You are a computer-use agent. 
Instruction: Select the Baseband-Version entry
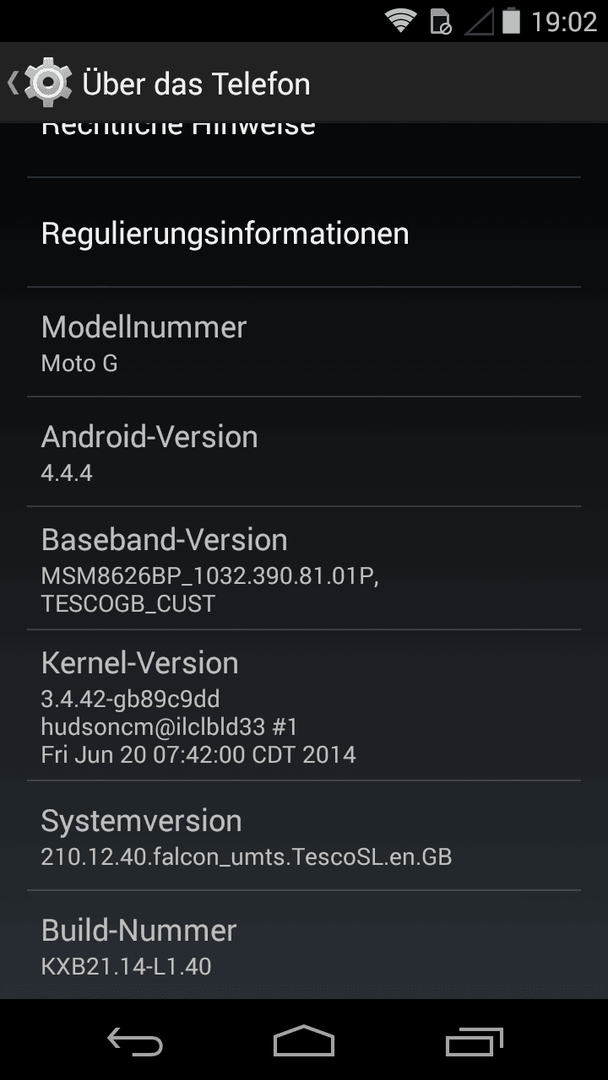pyautogui.click(x=304, y=568)
